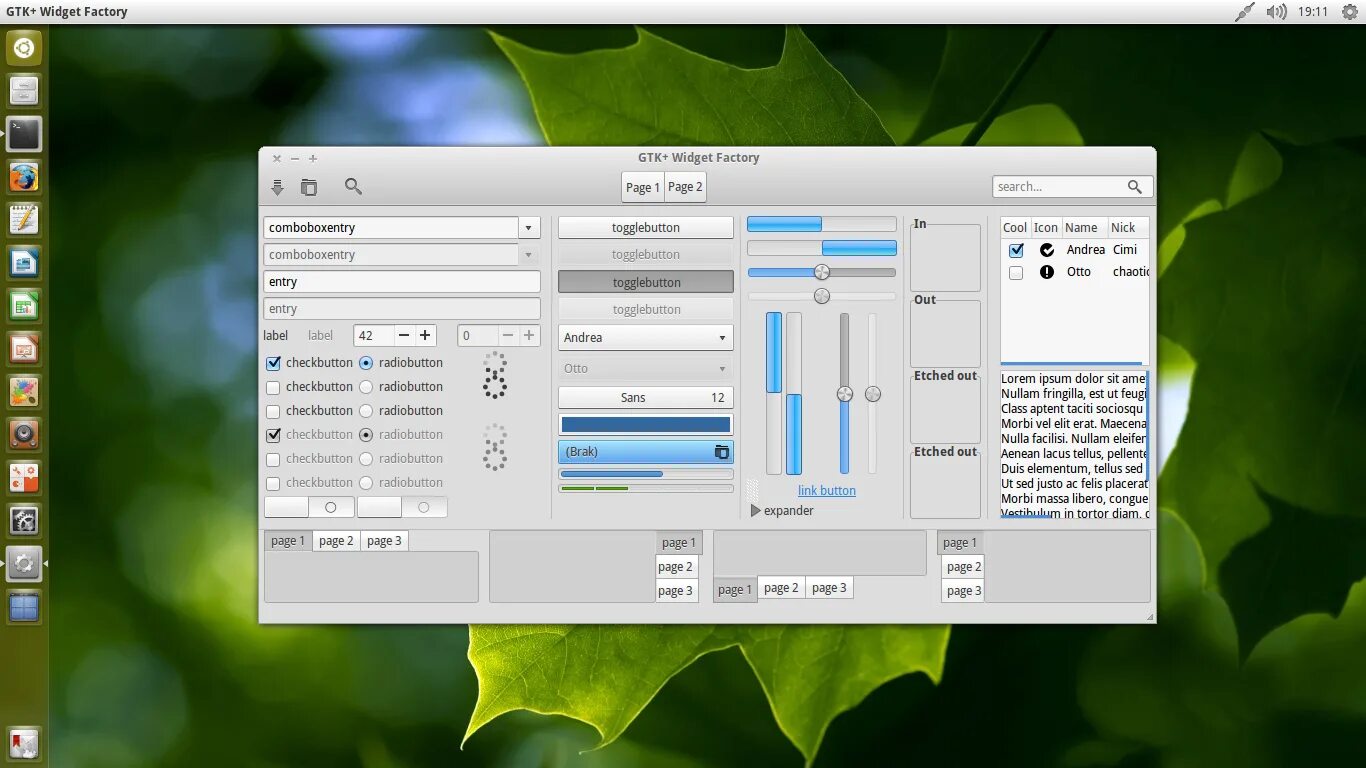Click the check-mark icon in Andrea's row

1047,250
